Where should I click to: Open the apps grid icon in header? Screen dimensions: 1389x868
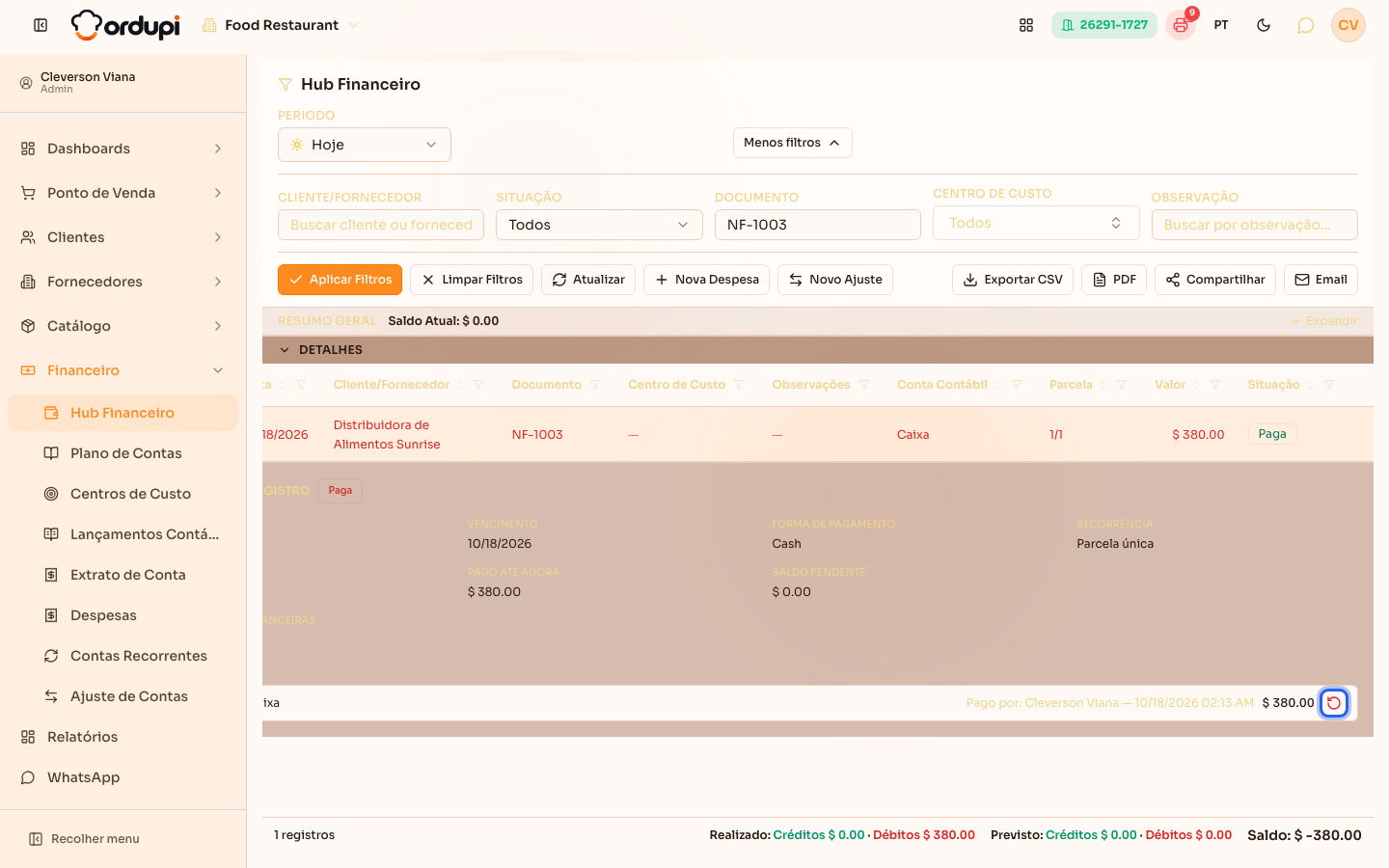tap(1026, 25)
